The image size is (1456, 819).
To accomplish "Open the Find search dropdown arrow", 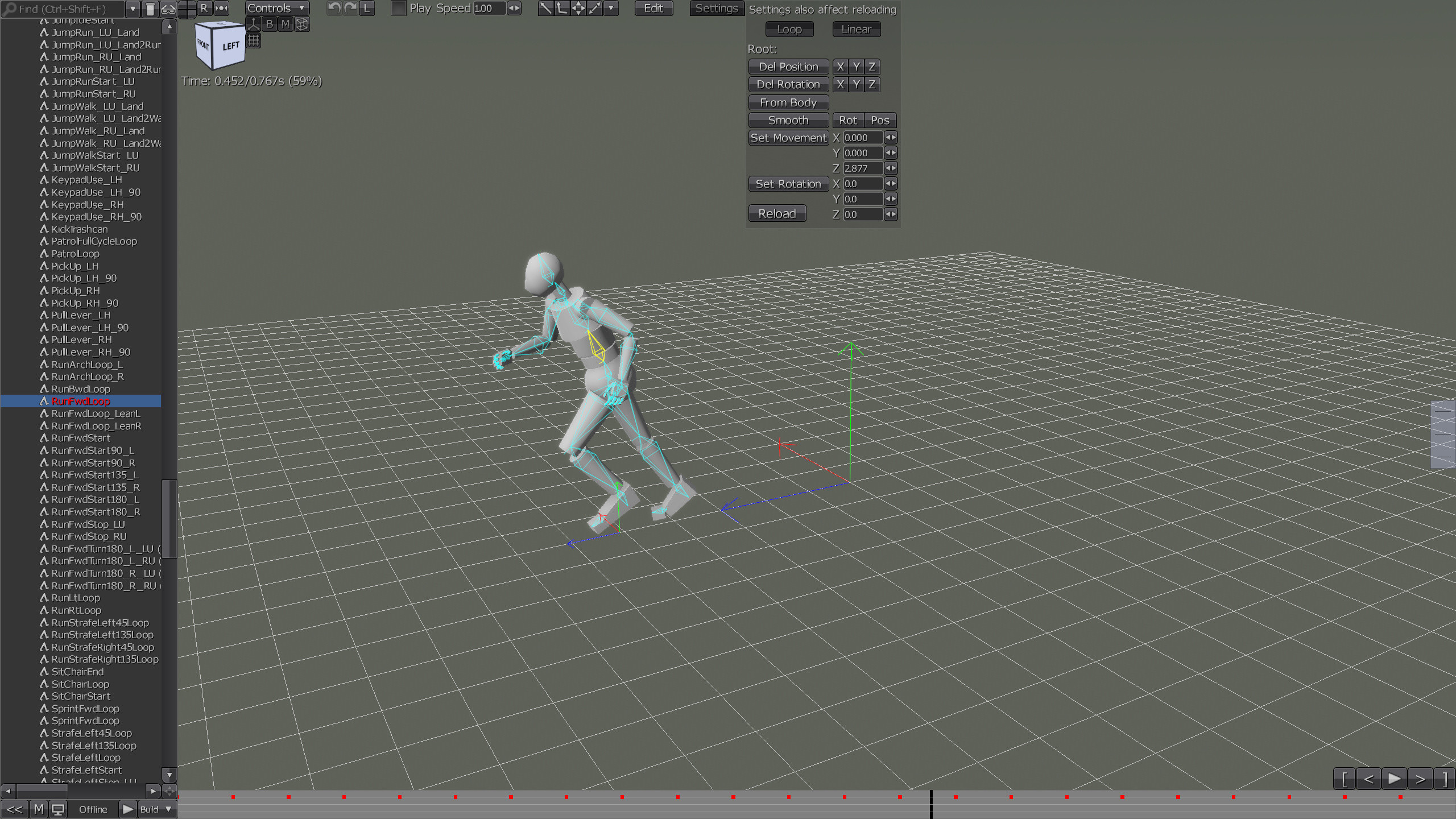I will click(x=133, y=9).
